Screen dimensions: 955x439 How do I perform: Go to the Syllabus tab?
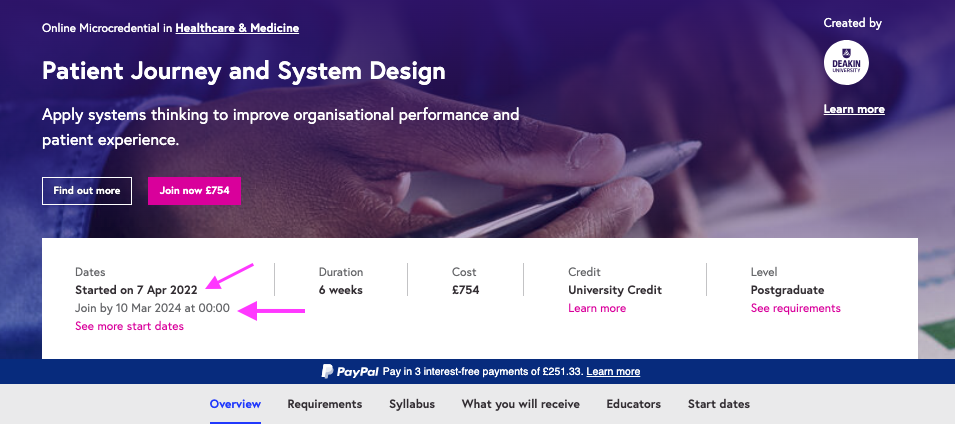(x=412, y=404)
